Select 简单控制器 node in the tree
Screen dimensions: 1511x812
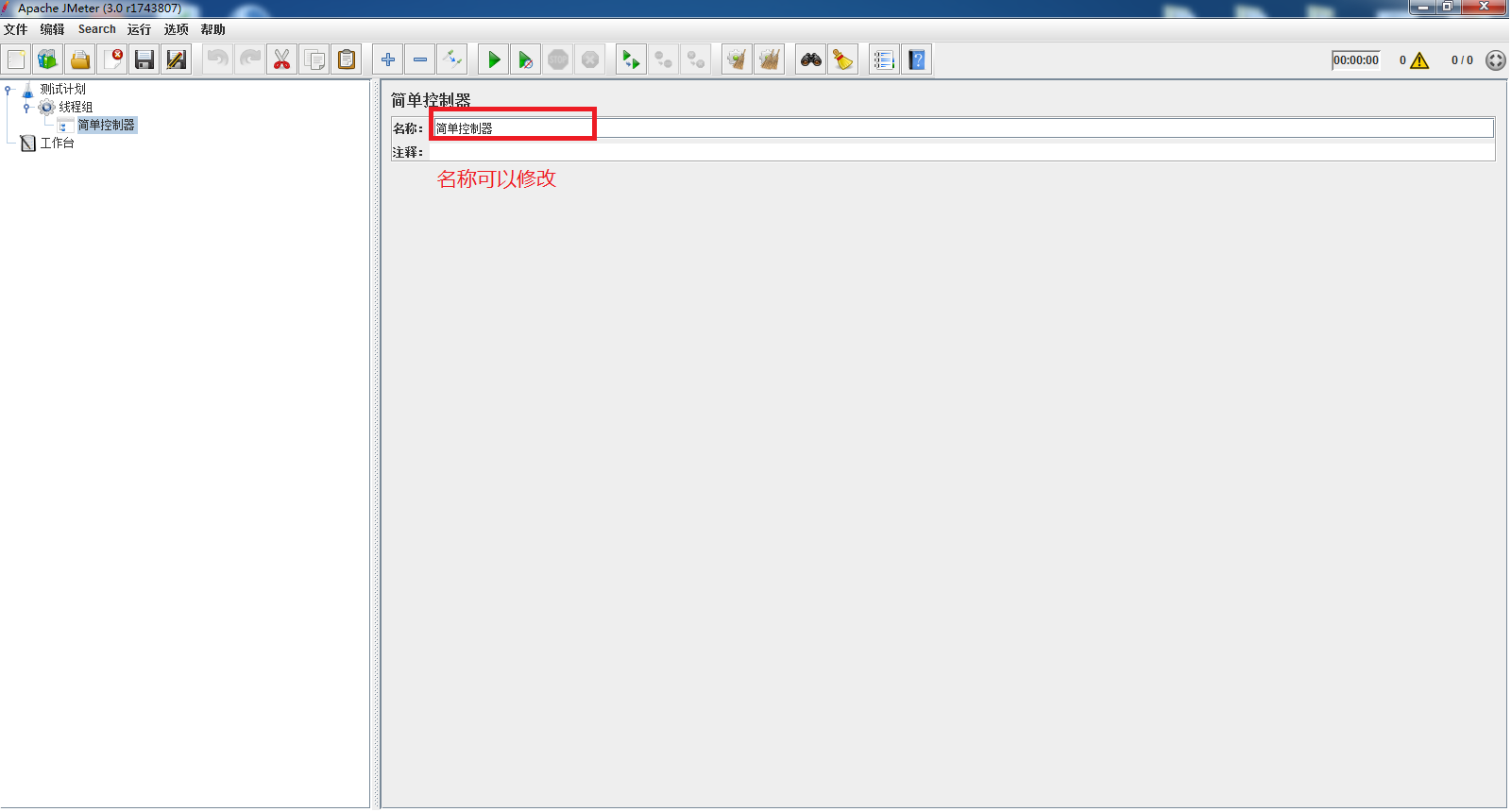[x=107, y=125]
